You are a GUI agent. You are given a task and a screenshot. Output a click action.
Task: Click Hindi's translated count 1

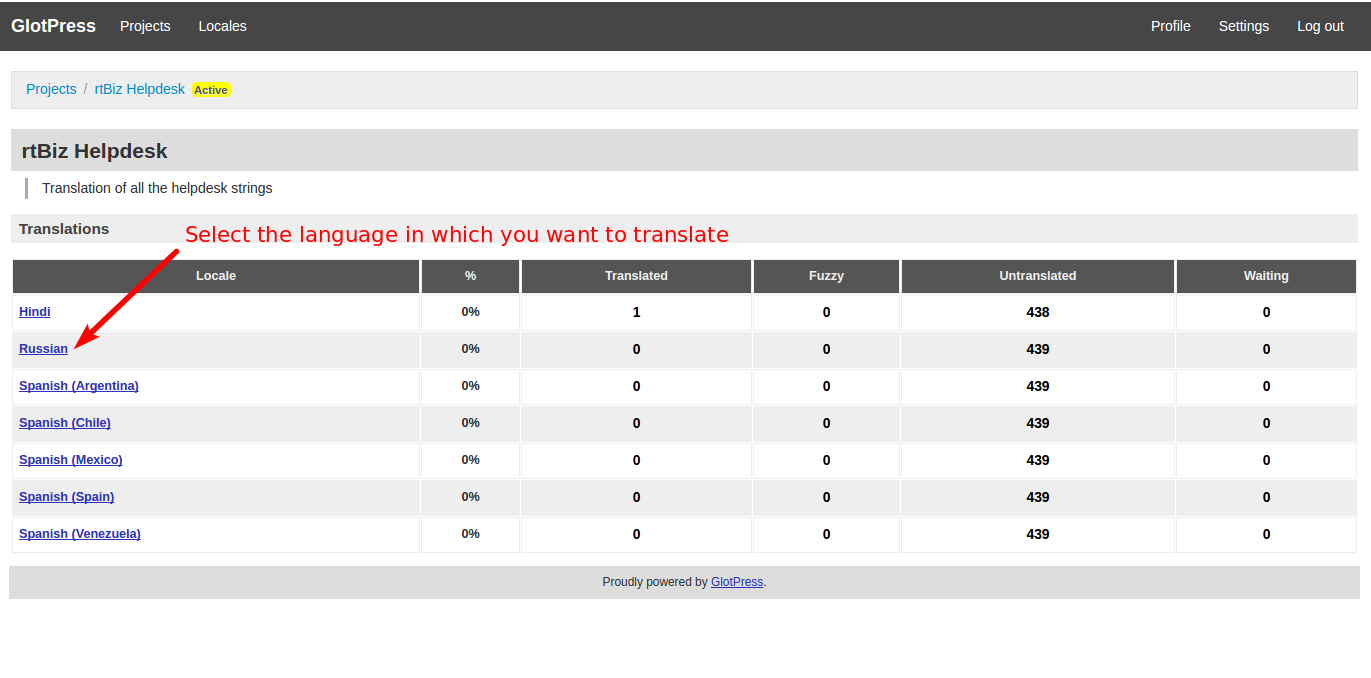click(636, 312)
